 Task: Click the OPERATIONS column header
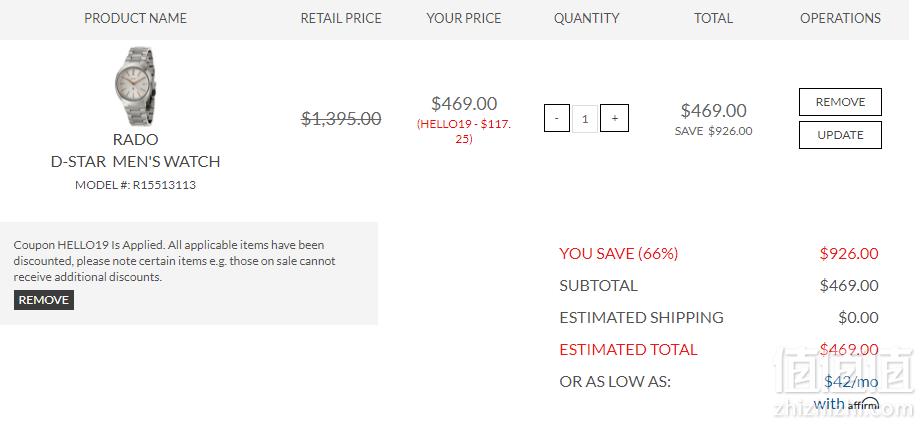840,18
